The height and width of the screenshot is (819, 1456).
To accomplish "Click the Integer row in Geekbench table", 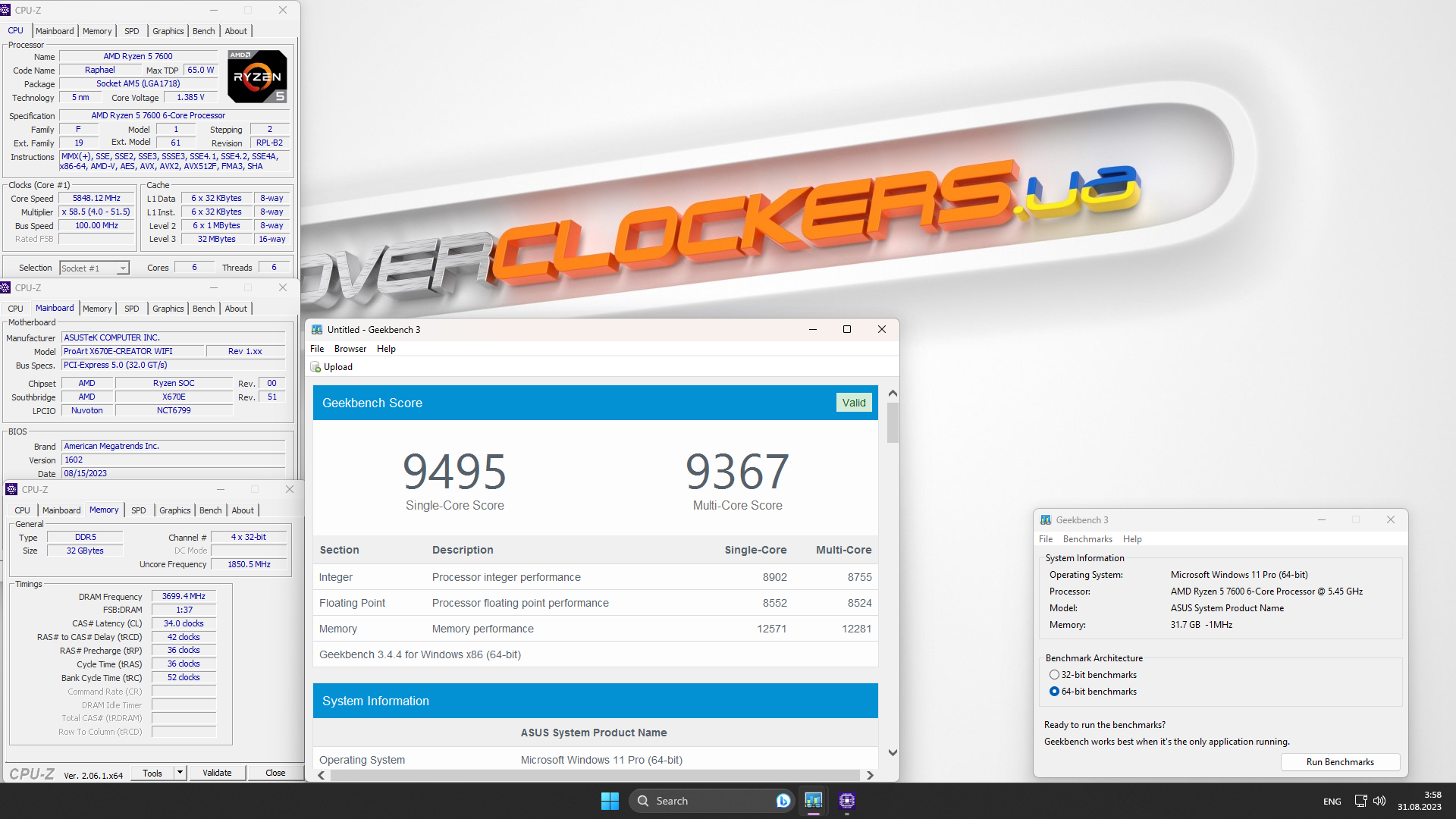I will coord(595,577).
